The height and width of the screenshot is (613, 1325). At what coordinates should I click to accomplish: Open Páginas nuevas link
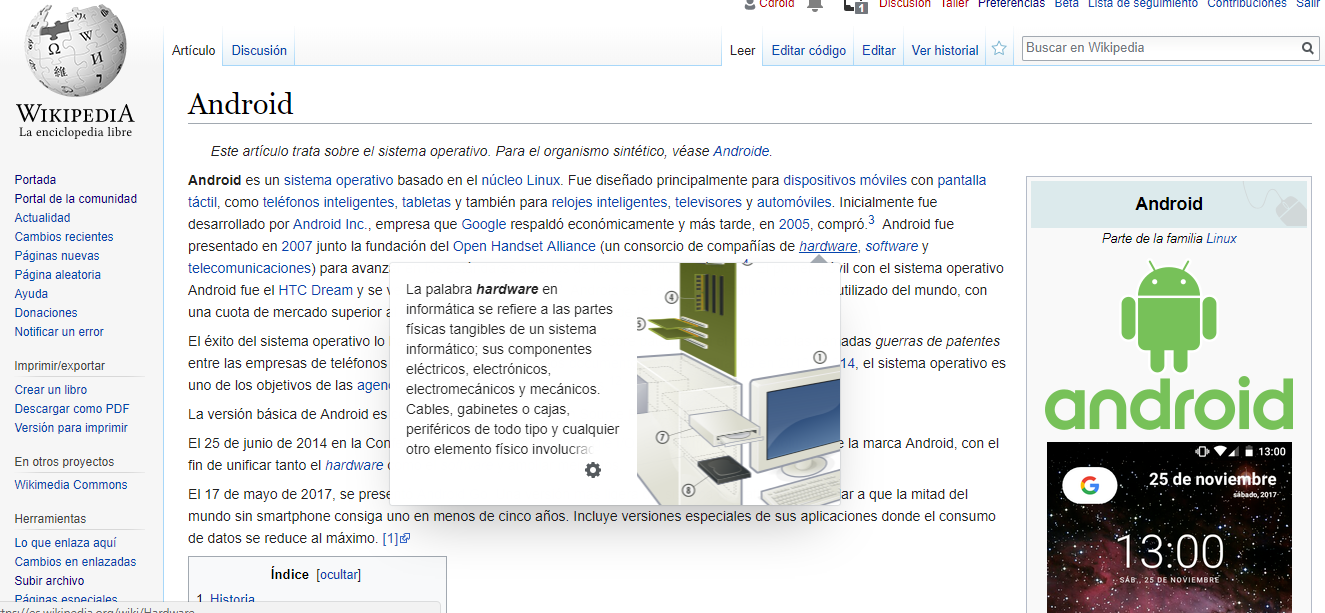point(57,256)
